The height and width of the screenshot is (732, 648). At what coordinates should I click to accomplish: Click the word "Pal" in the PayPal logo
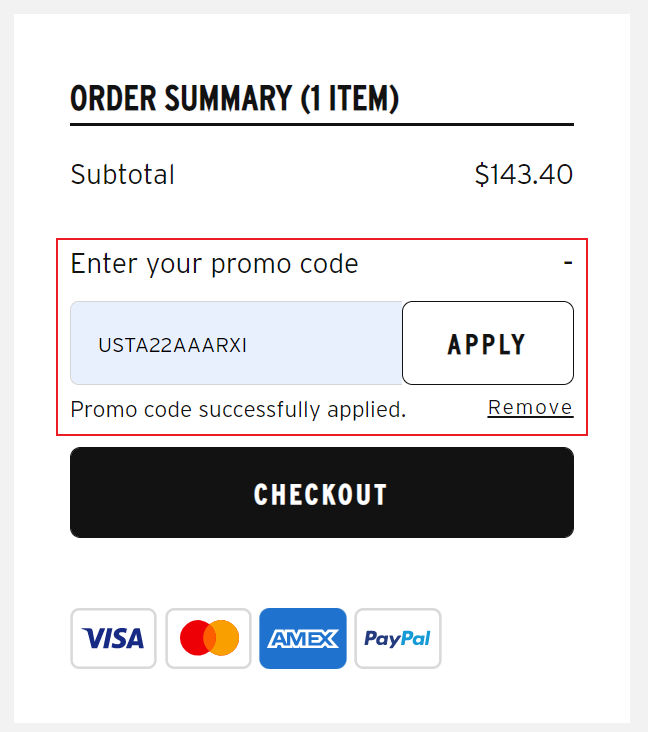(x=415, y=638)
